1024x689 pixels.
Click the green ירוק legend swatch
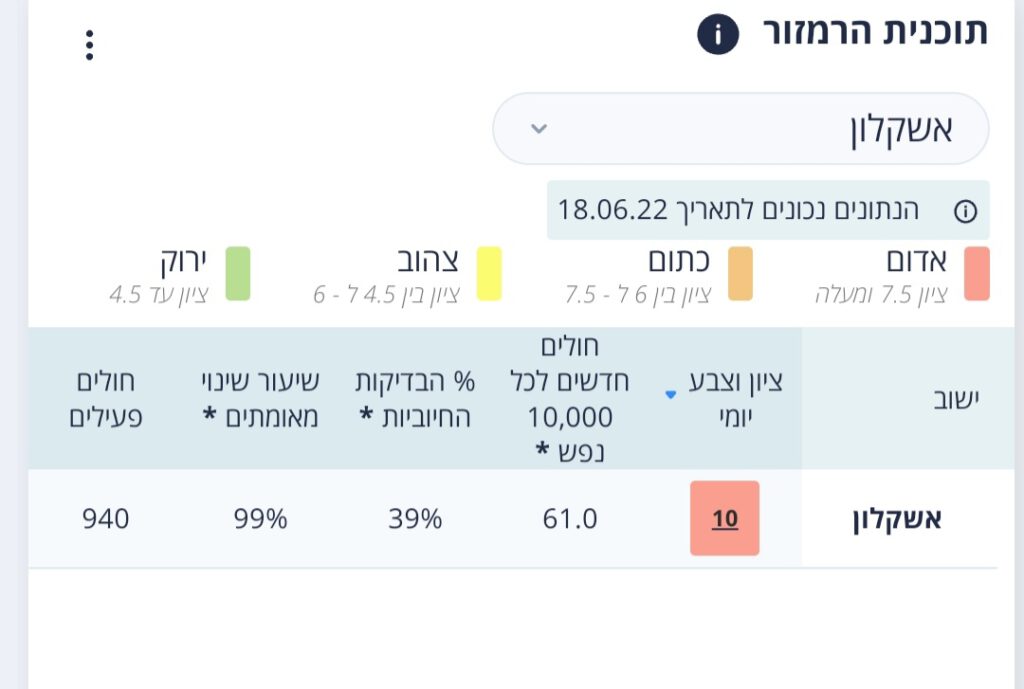(x=238, y=274)
